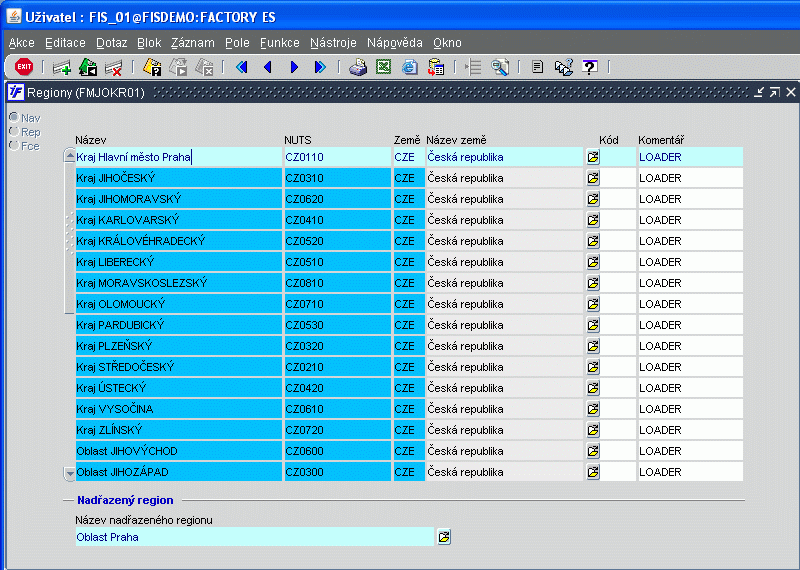The height and width of the screenshot is (570, 800).
Task: Click the NUTS code CZ0810 field
Action: (x=337, y=283)
